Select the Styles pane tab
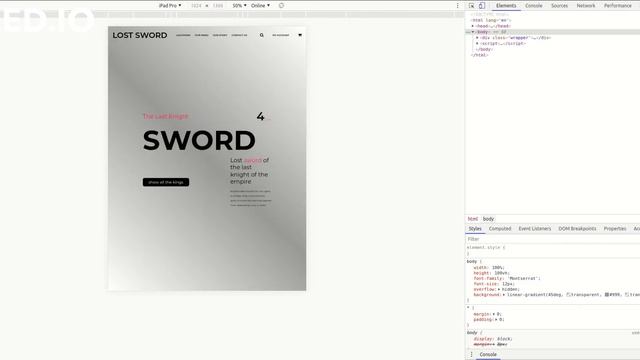Viewport: 640px width, 360px height. click(475, 229)
